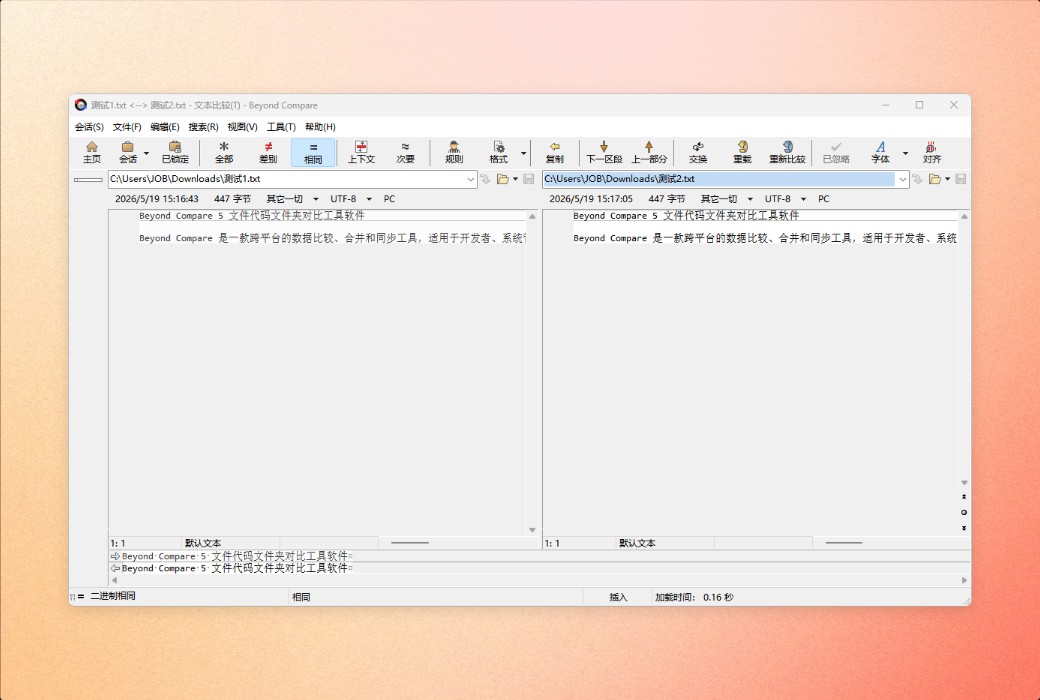This screenshot has width=1040, height=700.
Task: Toggle the 差别 differences filter
Action: pos(268,152)
